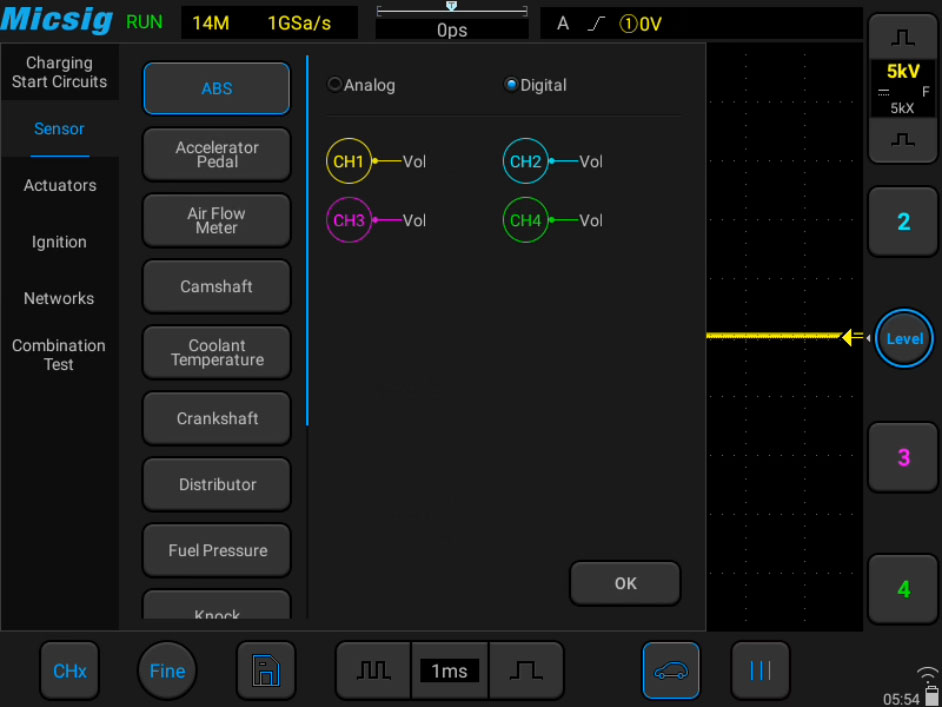Image resolution: width=942 pixels, height=707 pixels.
Task: Click the OK button
Action: point(625,583)
